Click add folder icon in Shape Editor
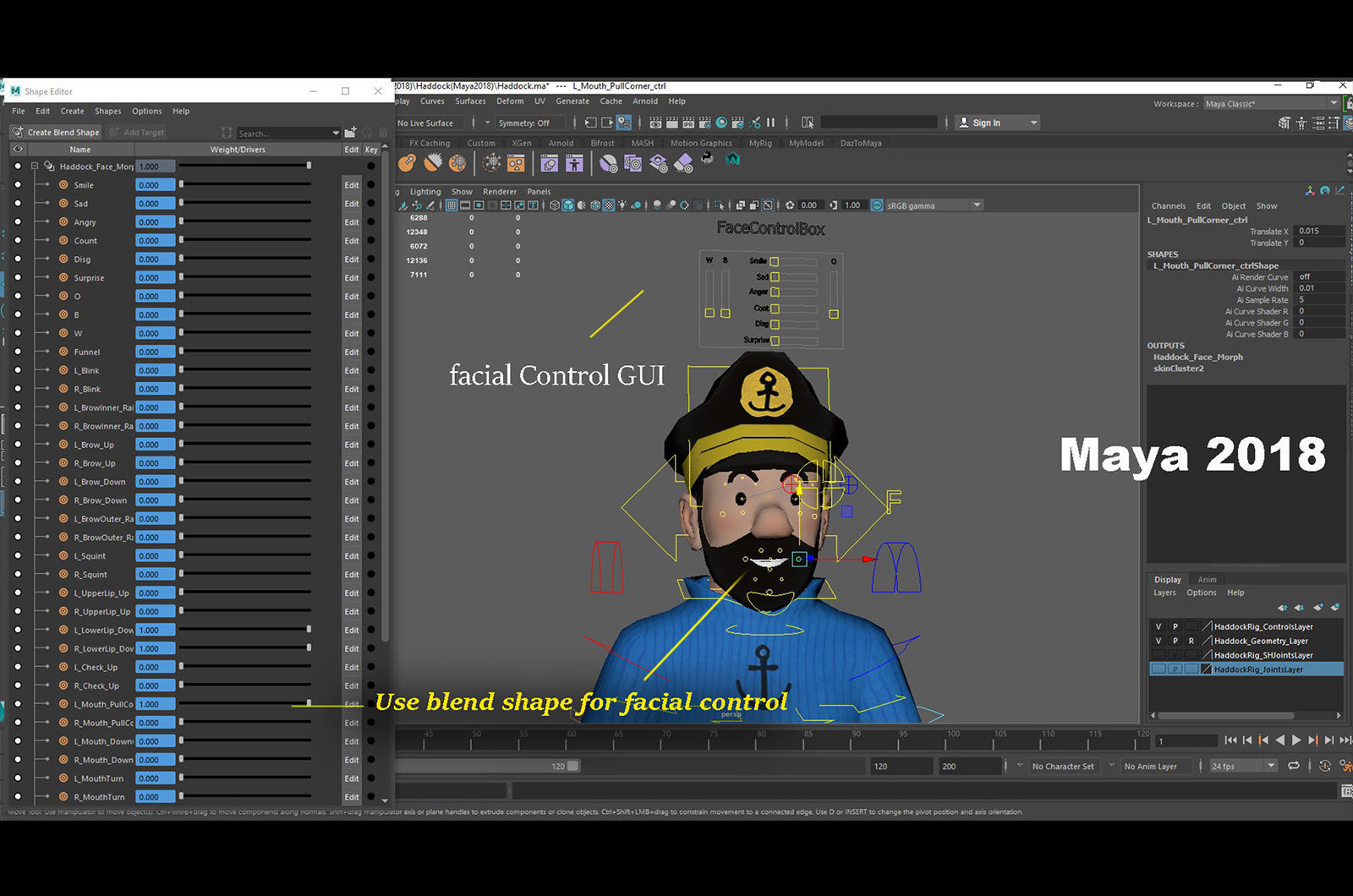This screenshot has width=1353, height=896. pos(350,133)
